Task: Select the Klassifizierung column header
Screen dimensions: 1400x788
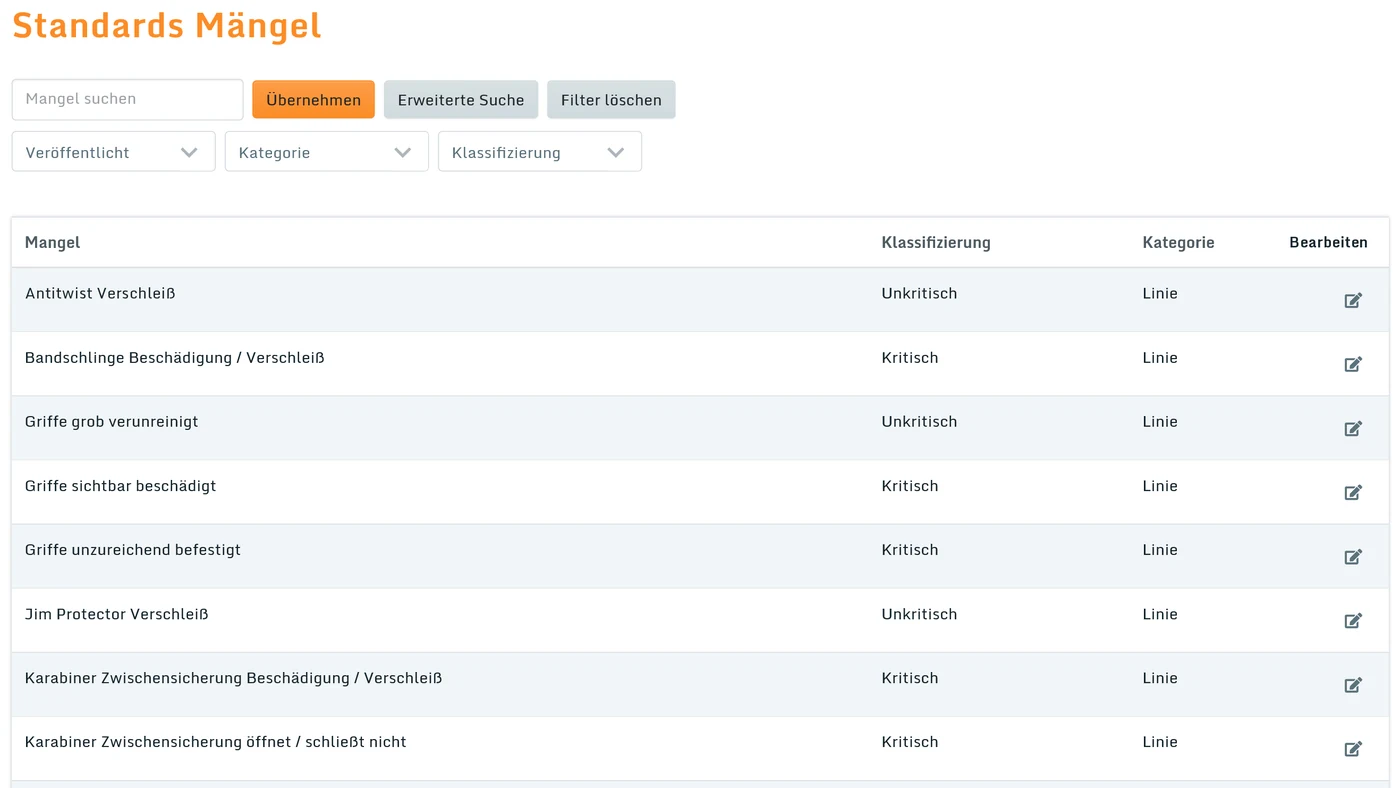Action: tap(936, 242)
